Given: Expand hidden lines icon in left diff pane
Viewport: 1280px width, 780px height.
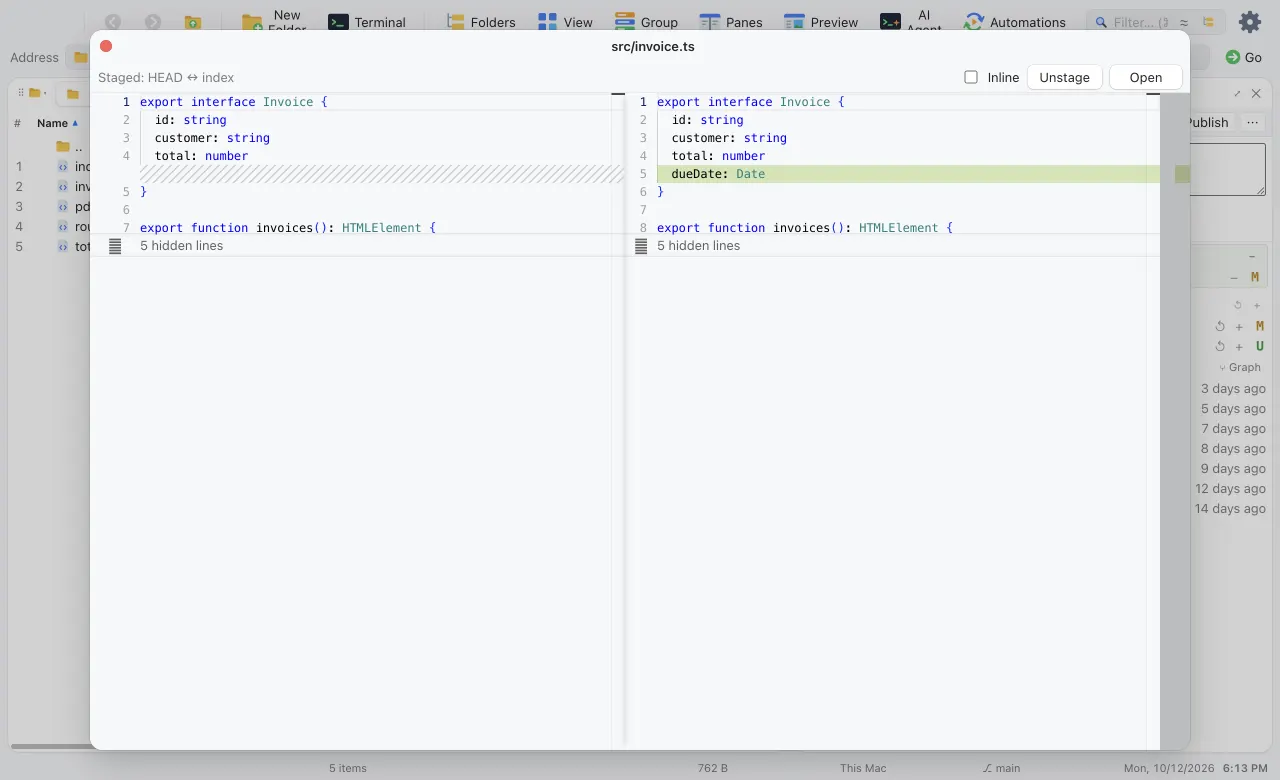Looking at the screenshot, I should click(115, 246).
